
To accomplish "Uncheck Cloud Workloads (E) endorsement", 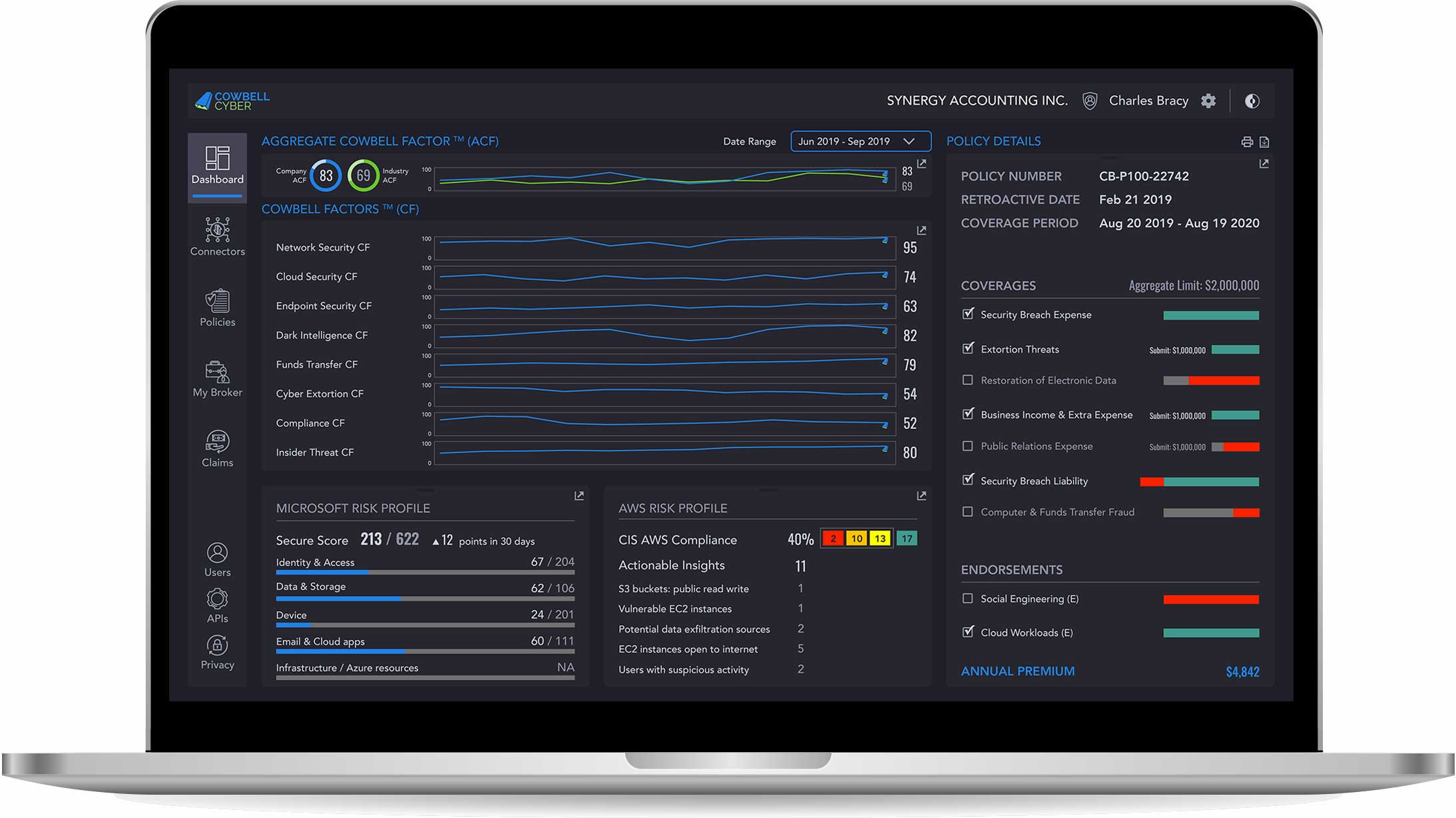I will (968, 631).
